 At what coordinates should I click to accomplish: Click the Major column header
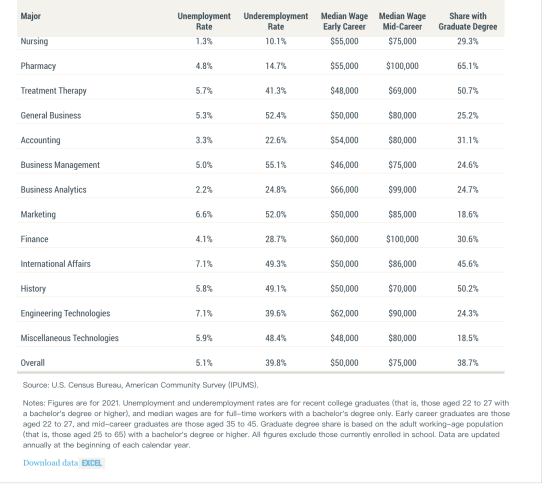tap(30, 16)
